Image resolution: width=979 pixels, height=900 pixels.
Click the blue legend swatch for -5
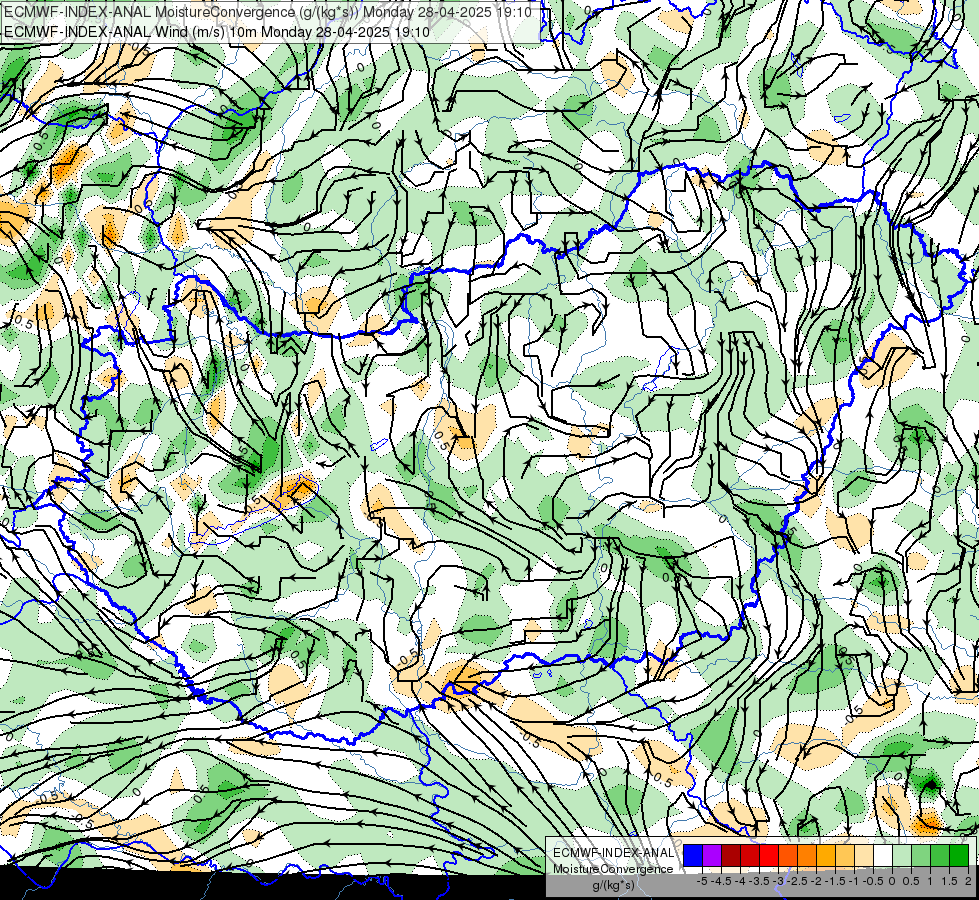point(693,856)
